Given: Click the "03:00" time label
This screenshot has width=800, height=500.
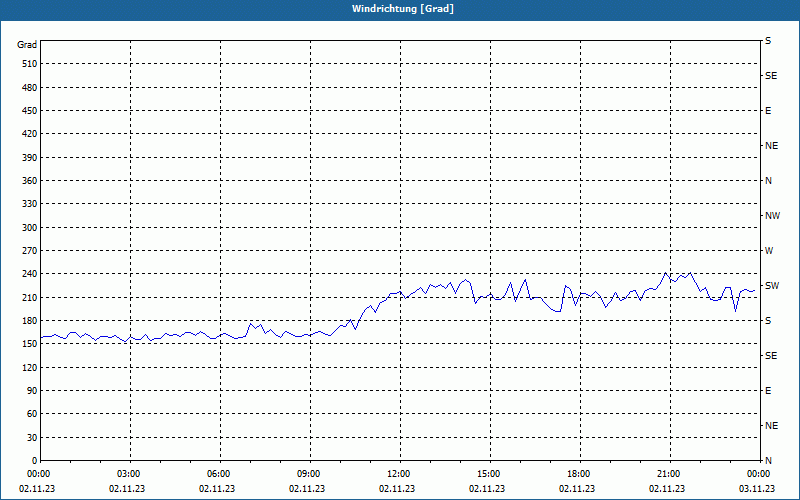Looking at the screenshot, I should [x=130, y=474].
